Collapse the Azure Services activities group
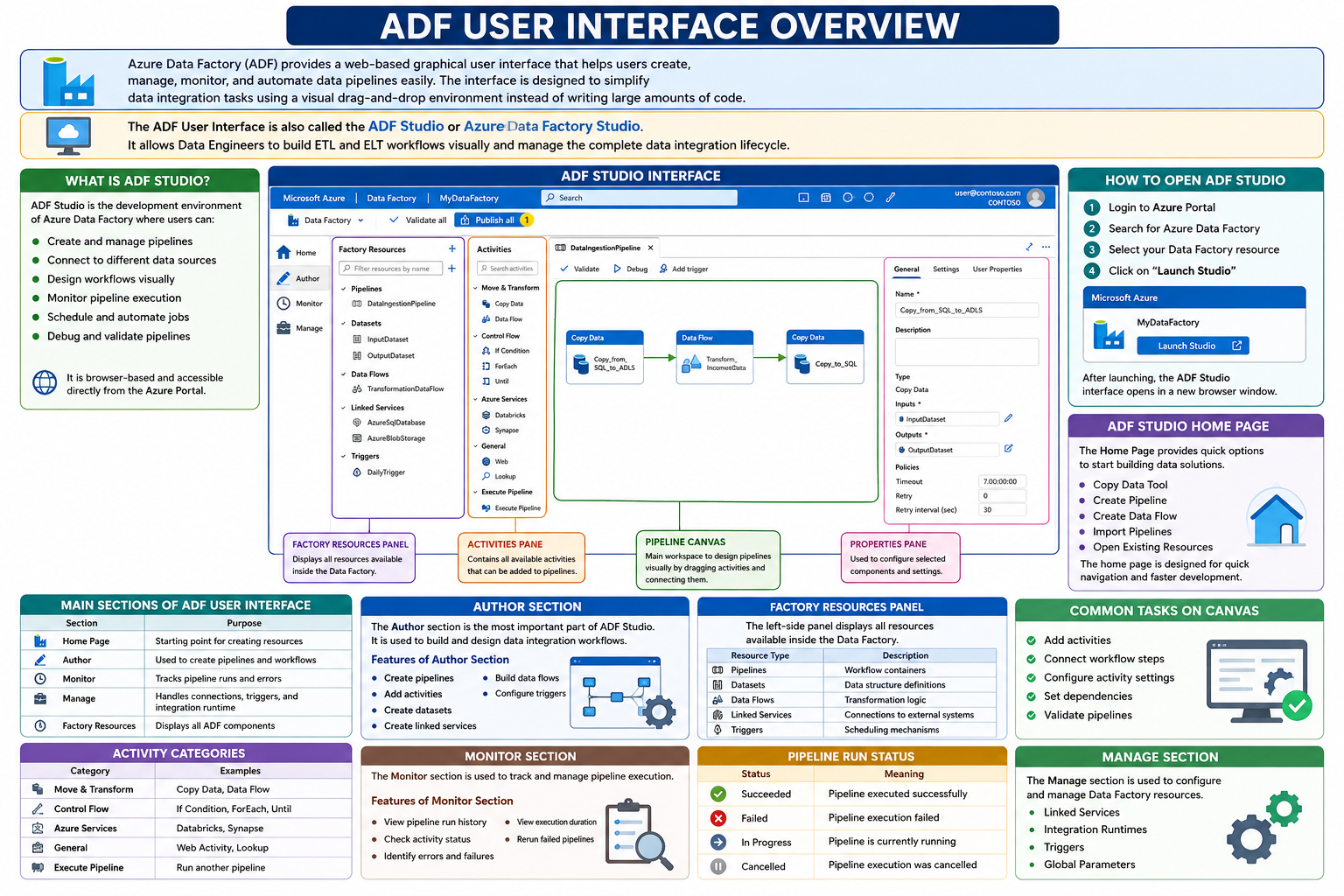Screen dimensions: 1344x896 click(x=475, y=399)
